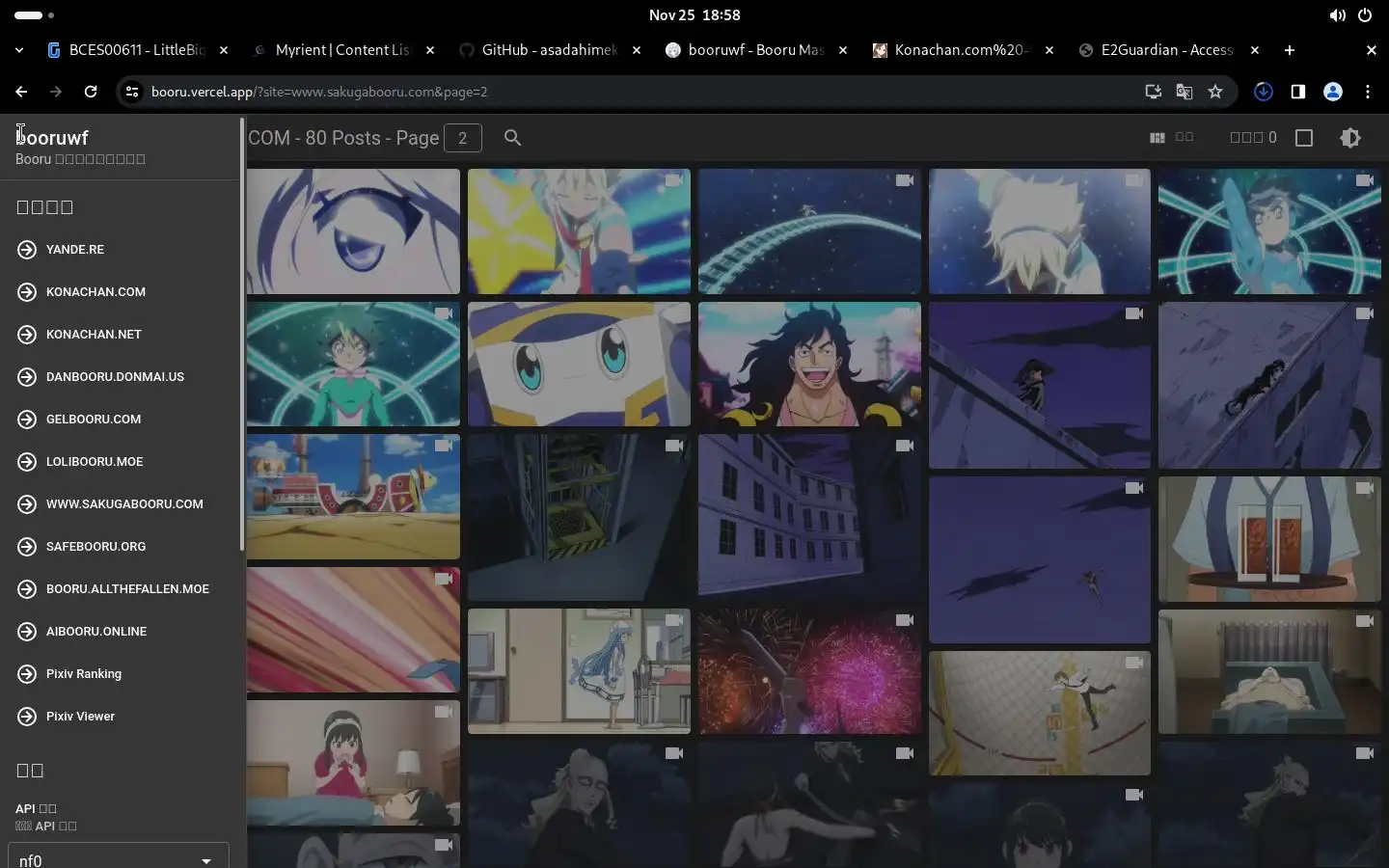Screen dimensions: 1389x868
Task: Open the search magnifier icon in header
Action: (513, 138)
